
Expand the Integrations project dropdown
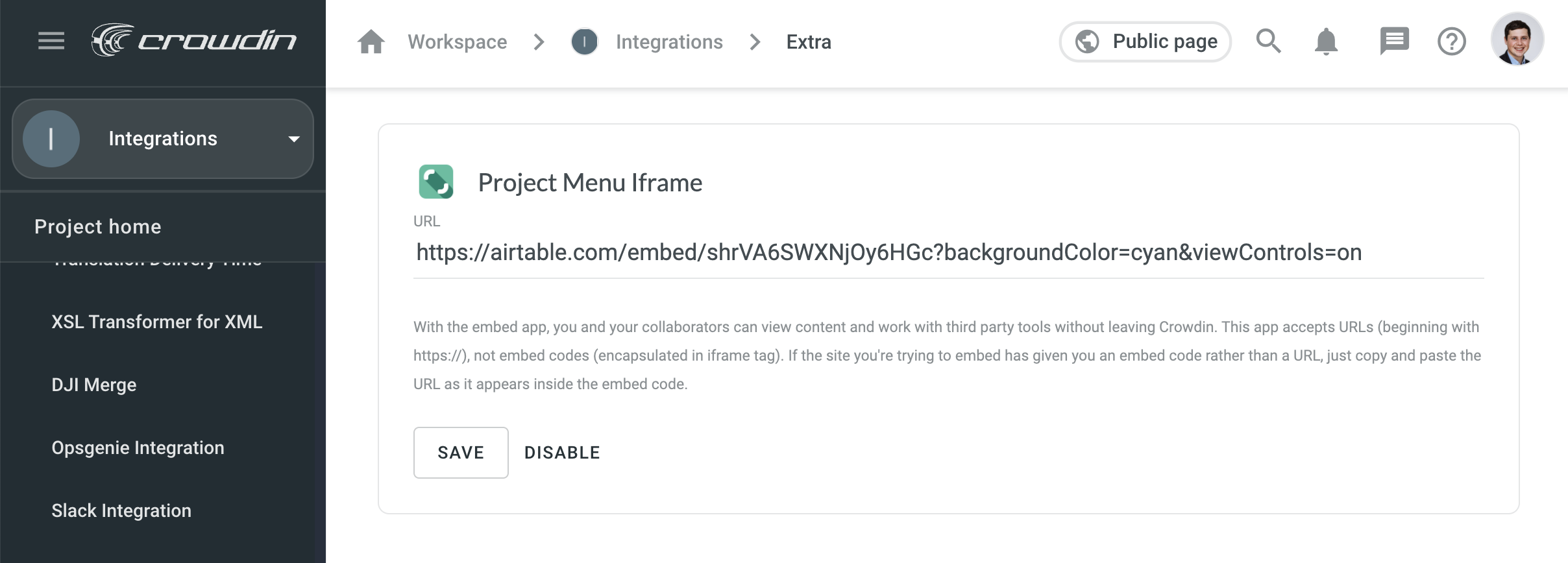(x=163, y=139)
